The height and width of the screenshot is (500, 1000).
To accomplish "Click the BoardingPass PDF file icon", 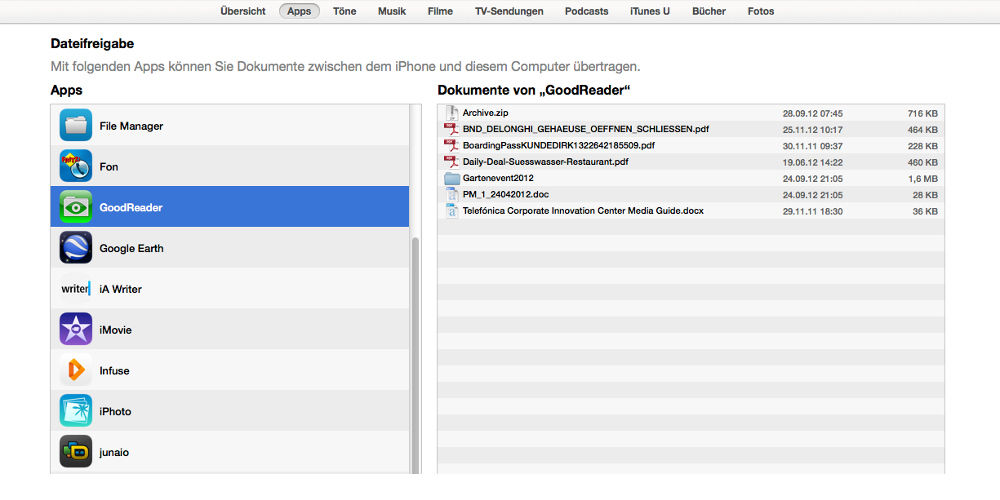I will point(452,146).
